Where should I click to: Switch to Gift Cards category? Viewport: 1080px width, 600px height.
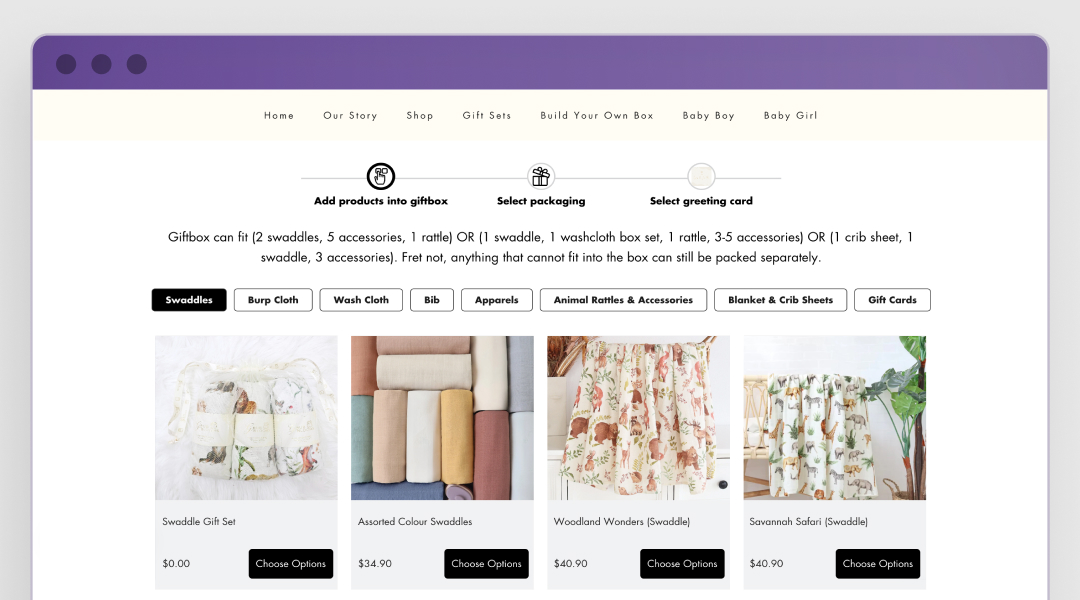(893, 300)
